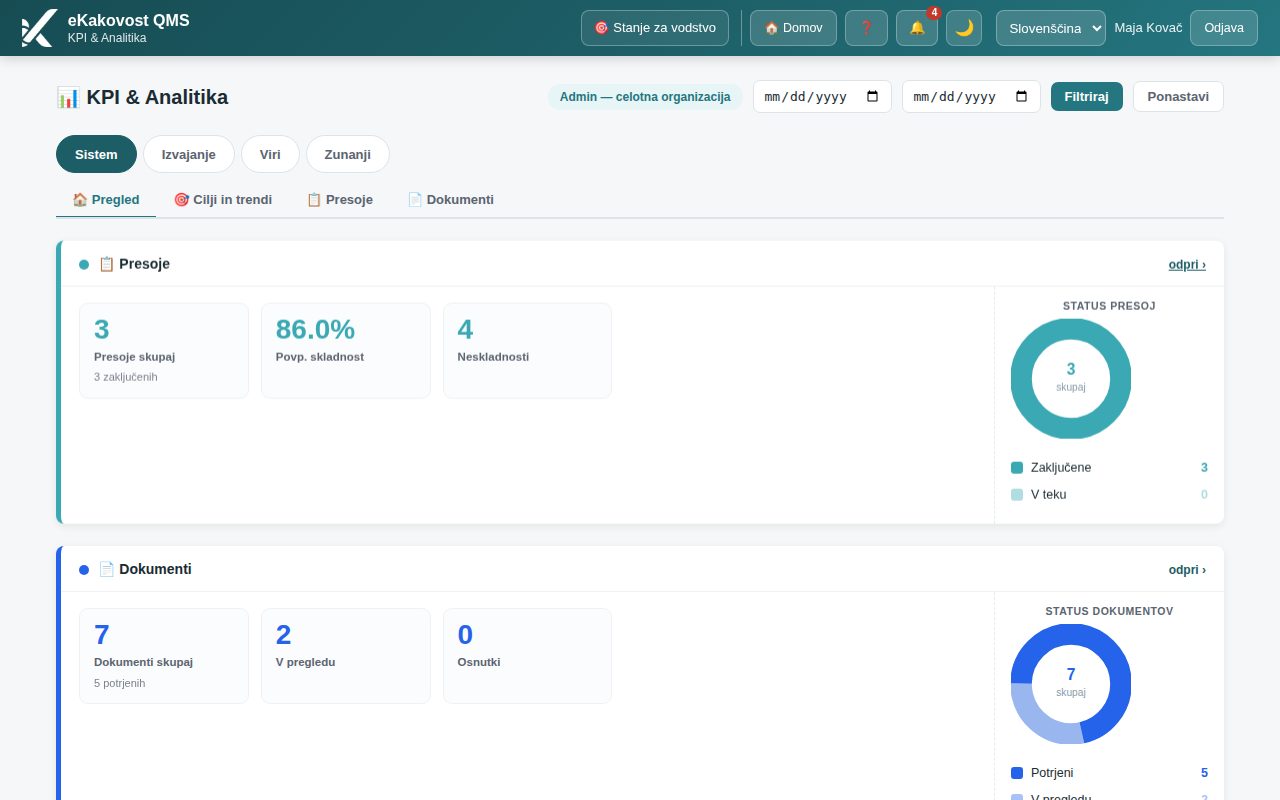The width and height of the screenshot is (1280, 800).
Task: Click the Neskladnosti KPI tile
Action: pos(527,351)
